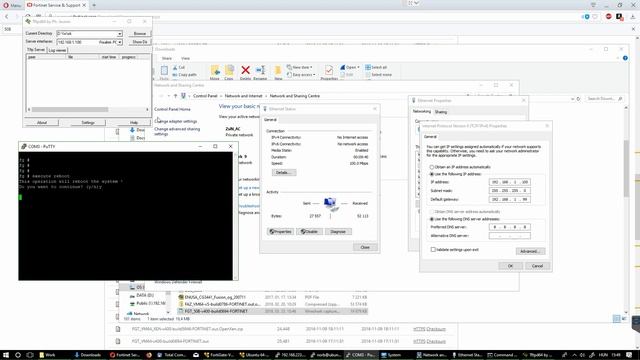Click Diagnose button in Ethernet Status
The width and height of the screenshot is (640, 360).
[338, 231]
